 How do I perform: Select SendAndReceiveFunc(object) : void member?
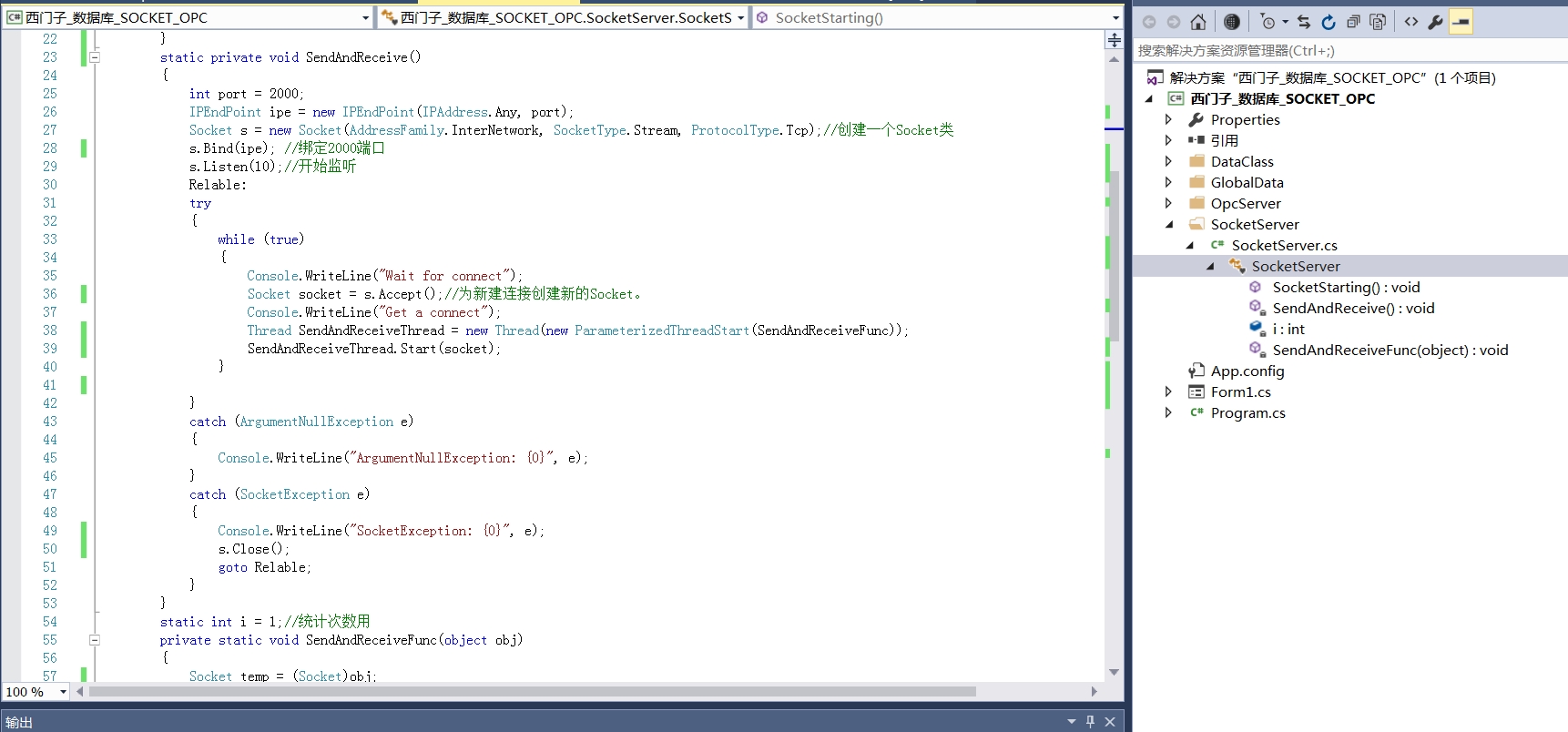(1390, 350)
